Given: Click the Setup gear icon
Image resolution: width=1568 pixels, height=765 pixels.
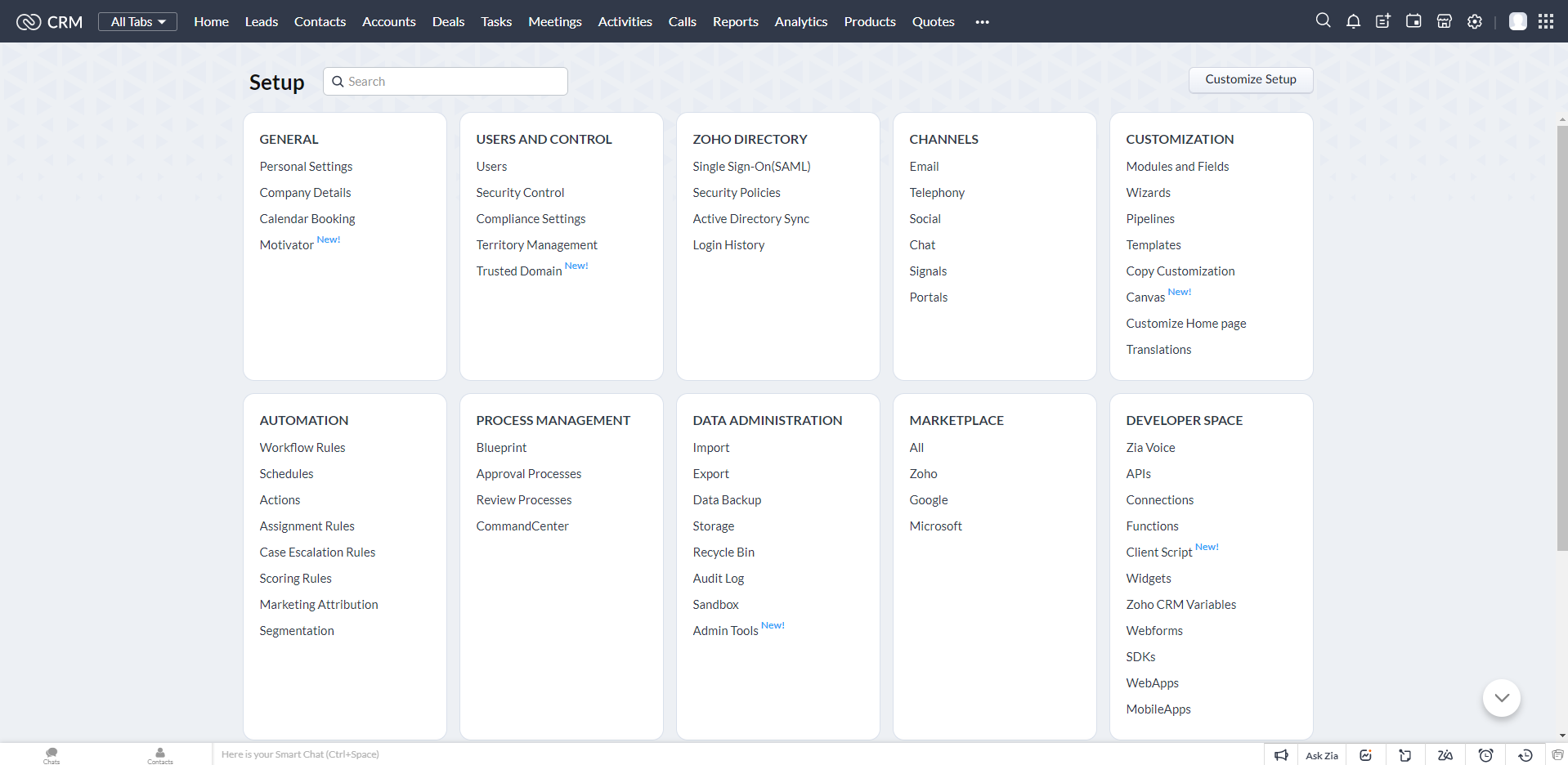Looking at the screenshot, I should pos(1475,21).
